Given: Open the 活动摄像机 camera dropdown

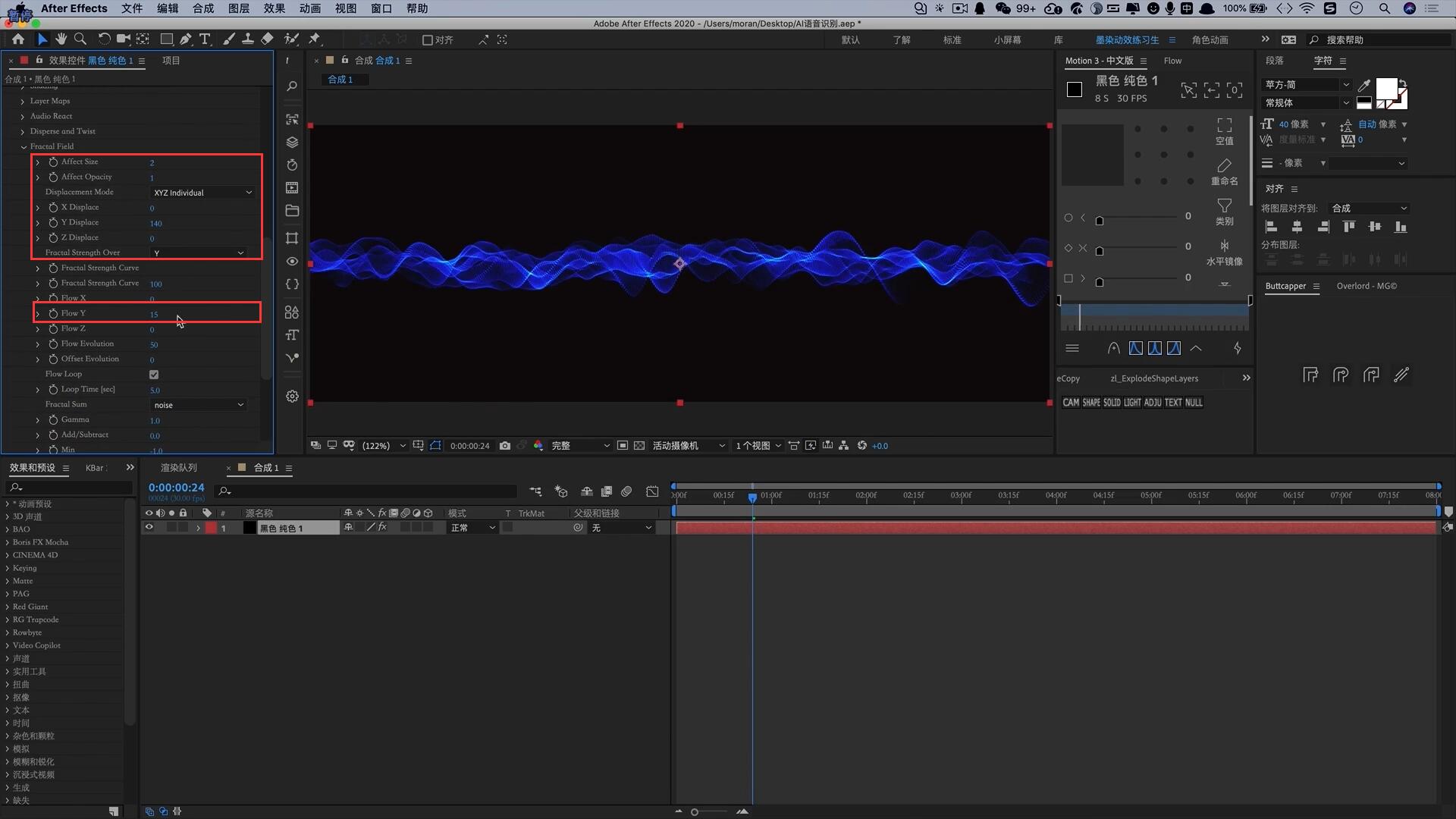Looking at the screenshot, I should [688, 446].
